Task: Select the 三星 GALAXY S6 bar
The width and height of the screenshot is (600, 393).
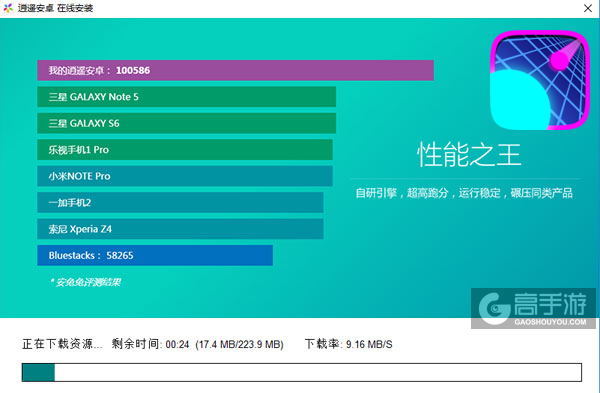Action: pos(186,123)
